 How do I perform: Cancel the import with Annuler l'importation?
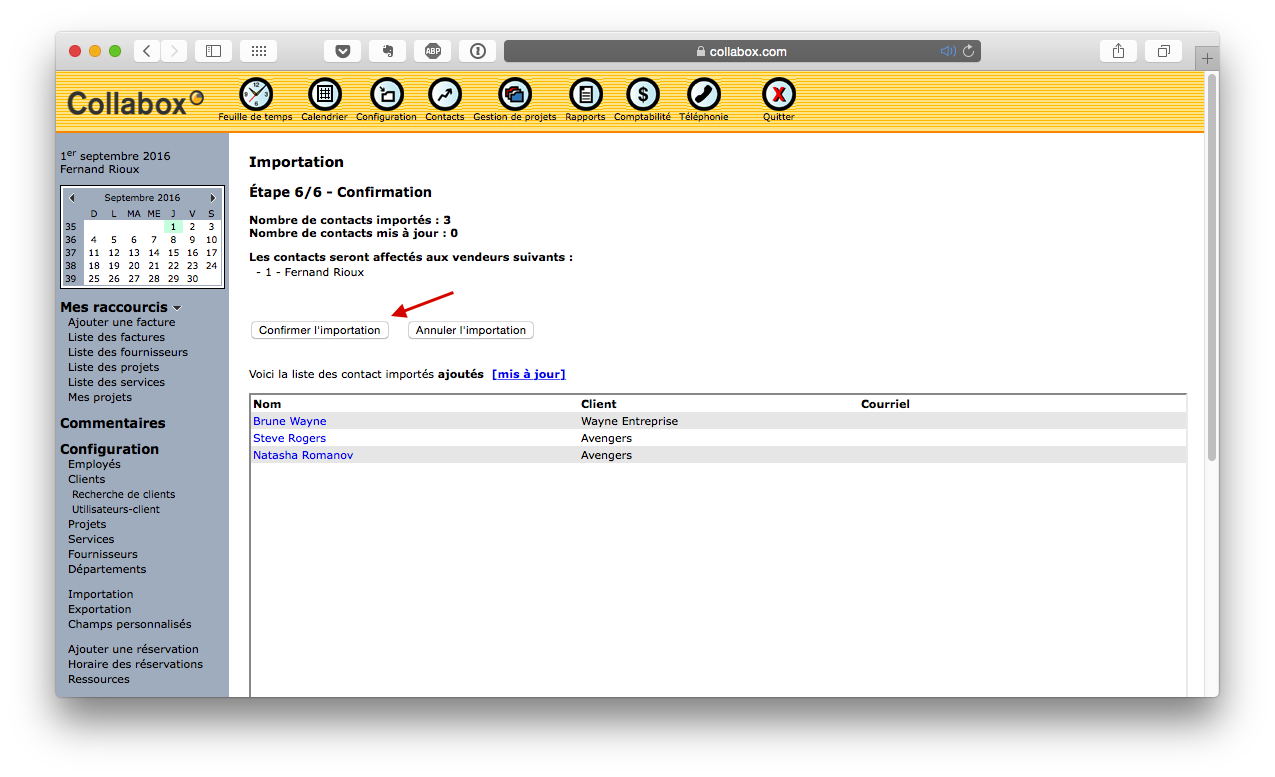[470, 330]
